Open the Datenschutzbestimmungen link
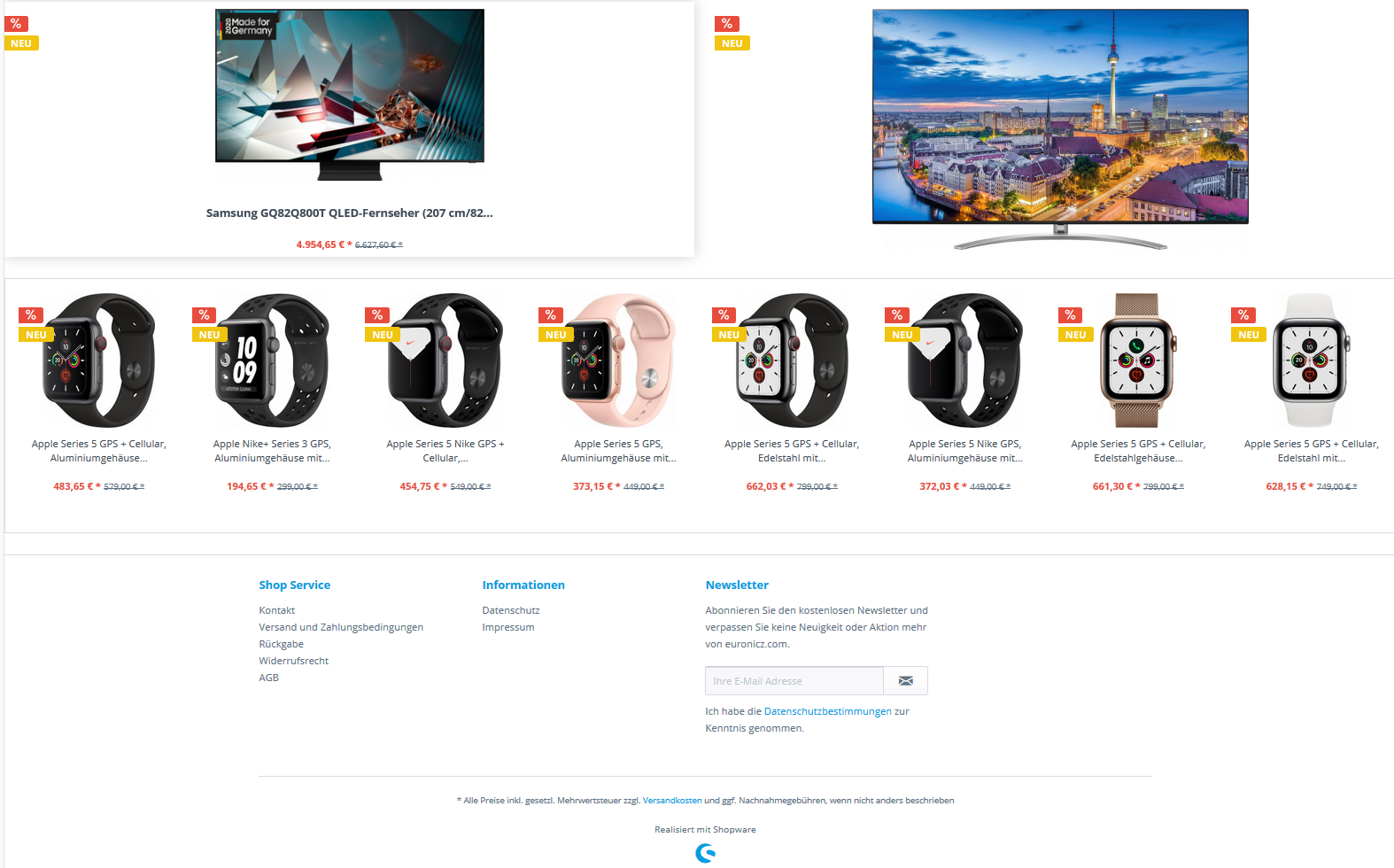1394x868 pixels. (828, 711)
